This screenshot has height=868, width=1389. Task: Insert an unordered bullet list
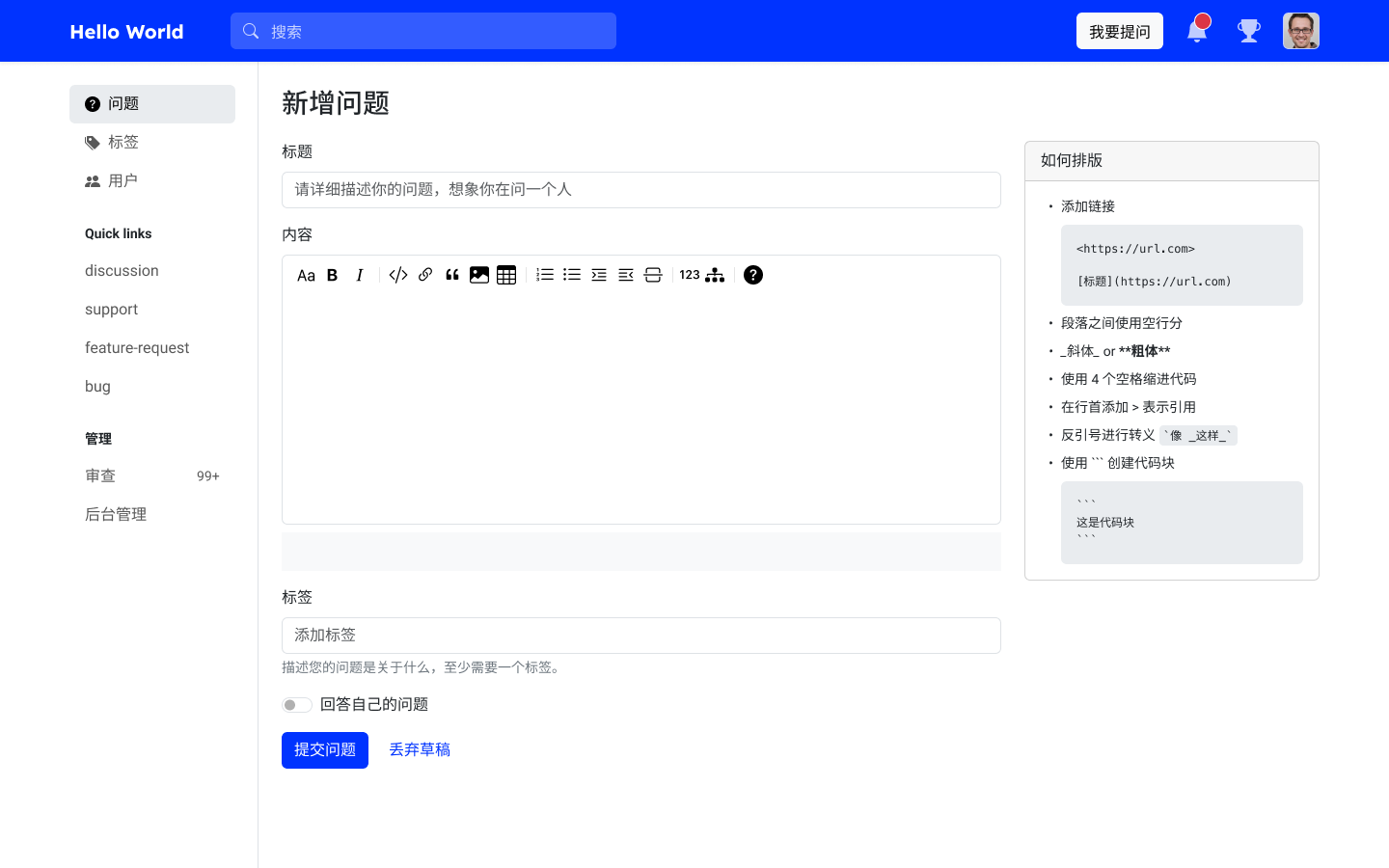[572, 275]
